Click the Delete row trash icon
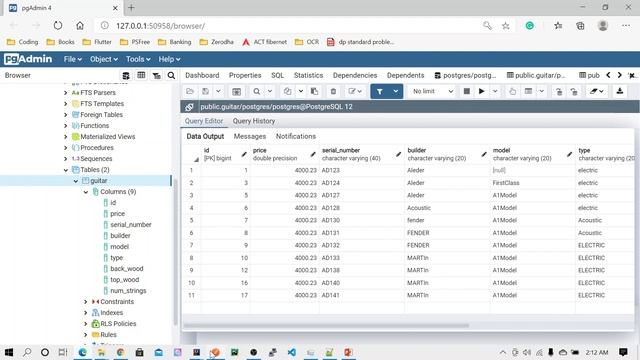 tap(333, 91)
